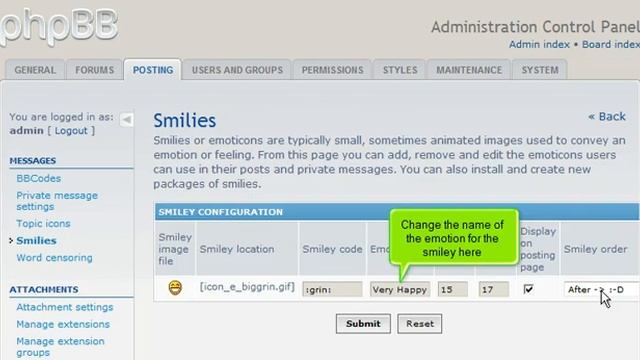
Task: Open the Forums tab
Action: (94, 70)
